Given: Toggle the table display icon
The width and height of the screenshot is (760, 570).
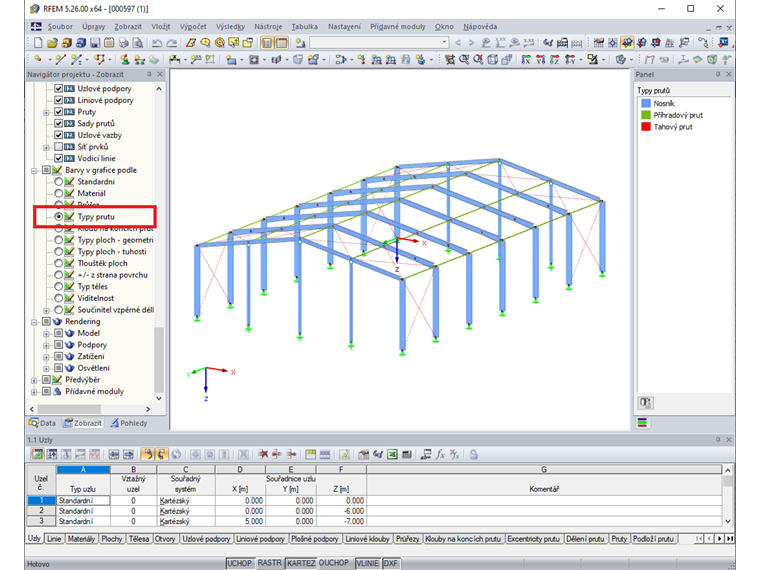Looking at the screenshot, I should [282, 43].
